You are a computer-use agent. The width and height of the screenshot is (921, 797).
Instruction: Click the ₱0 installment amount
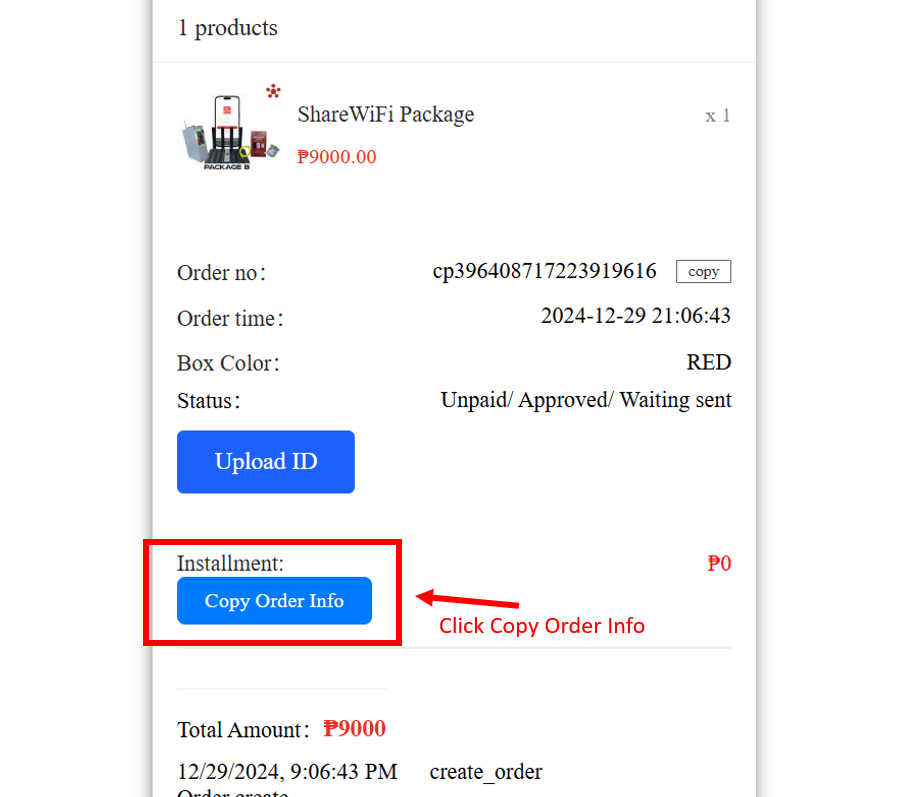click(719, 563)
